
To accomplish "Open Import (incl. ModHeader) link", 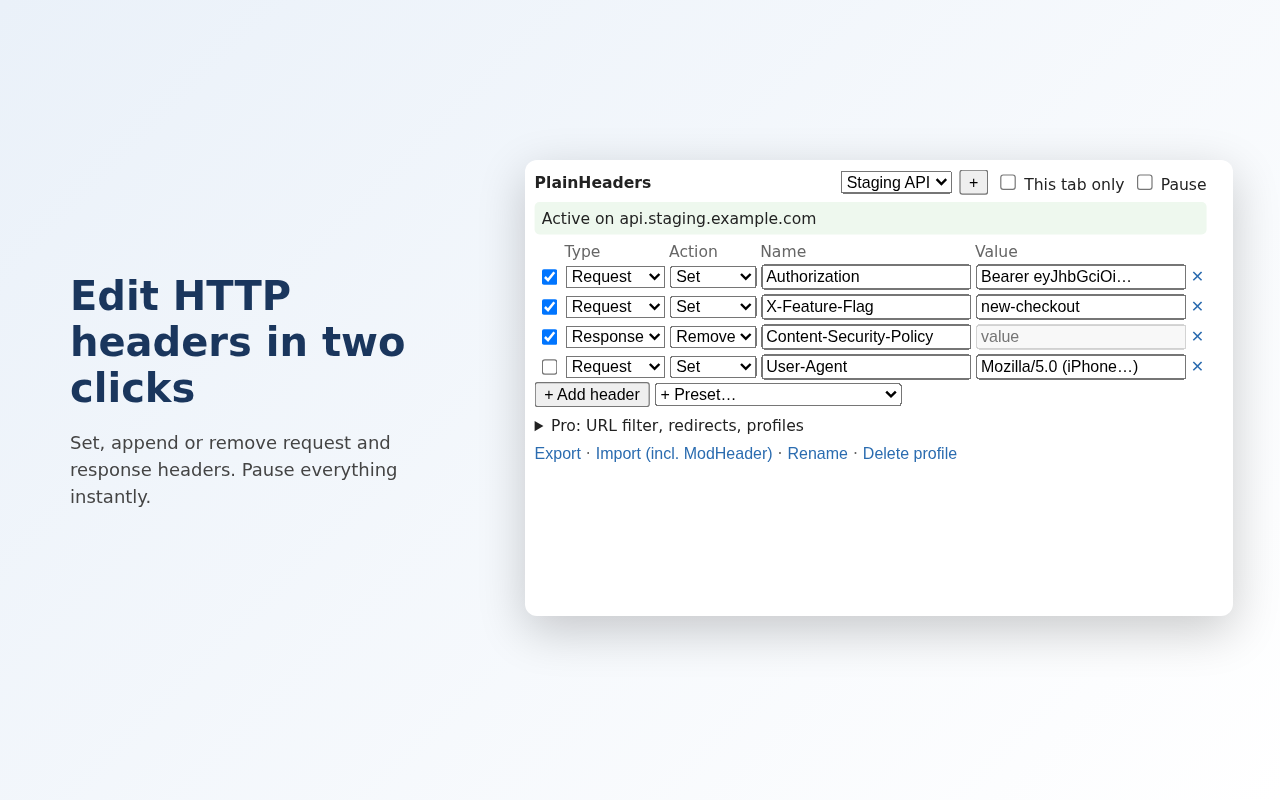I will coord(684,454).
